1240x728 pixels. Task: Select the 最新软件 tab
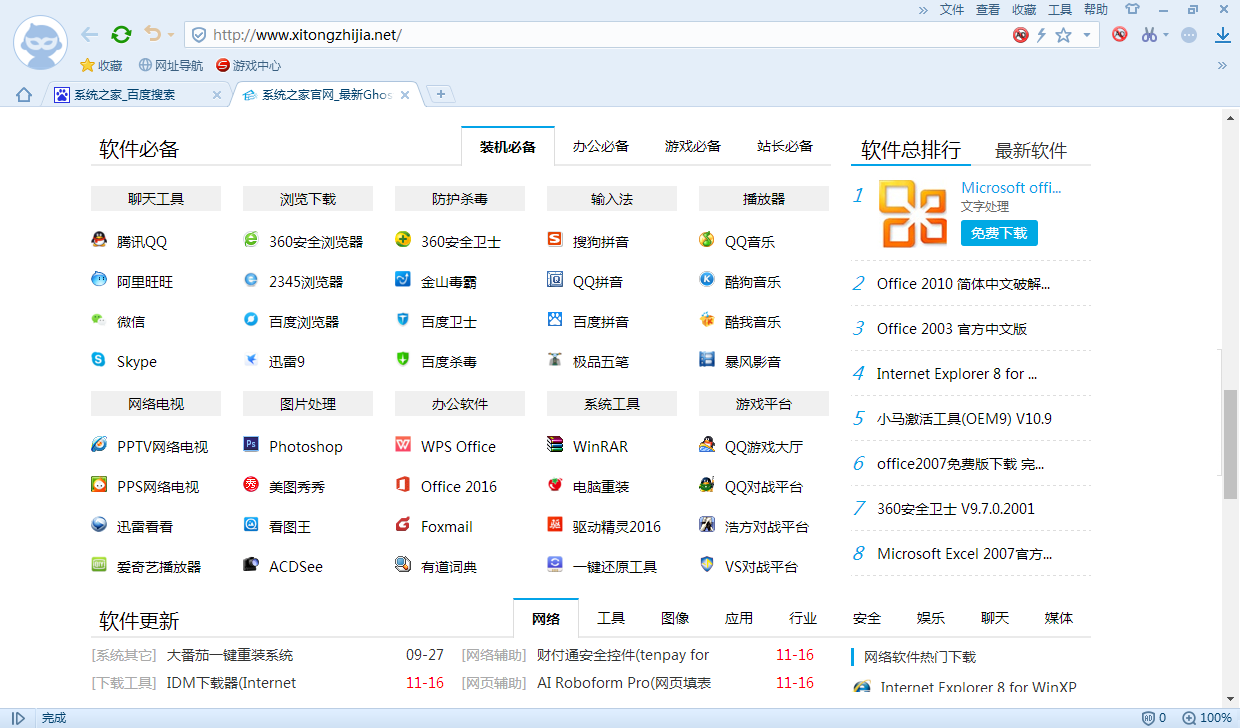(x=1031, y=150)
